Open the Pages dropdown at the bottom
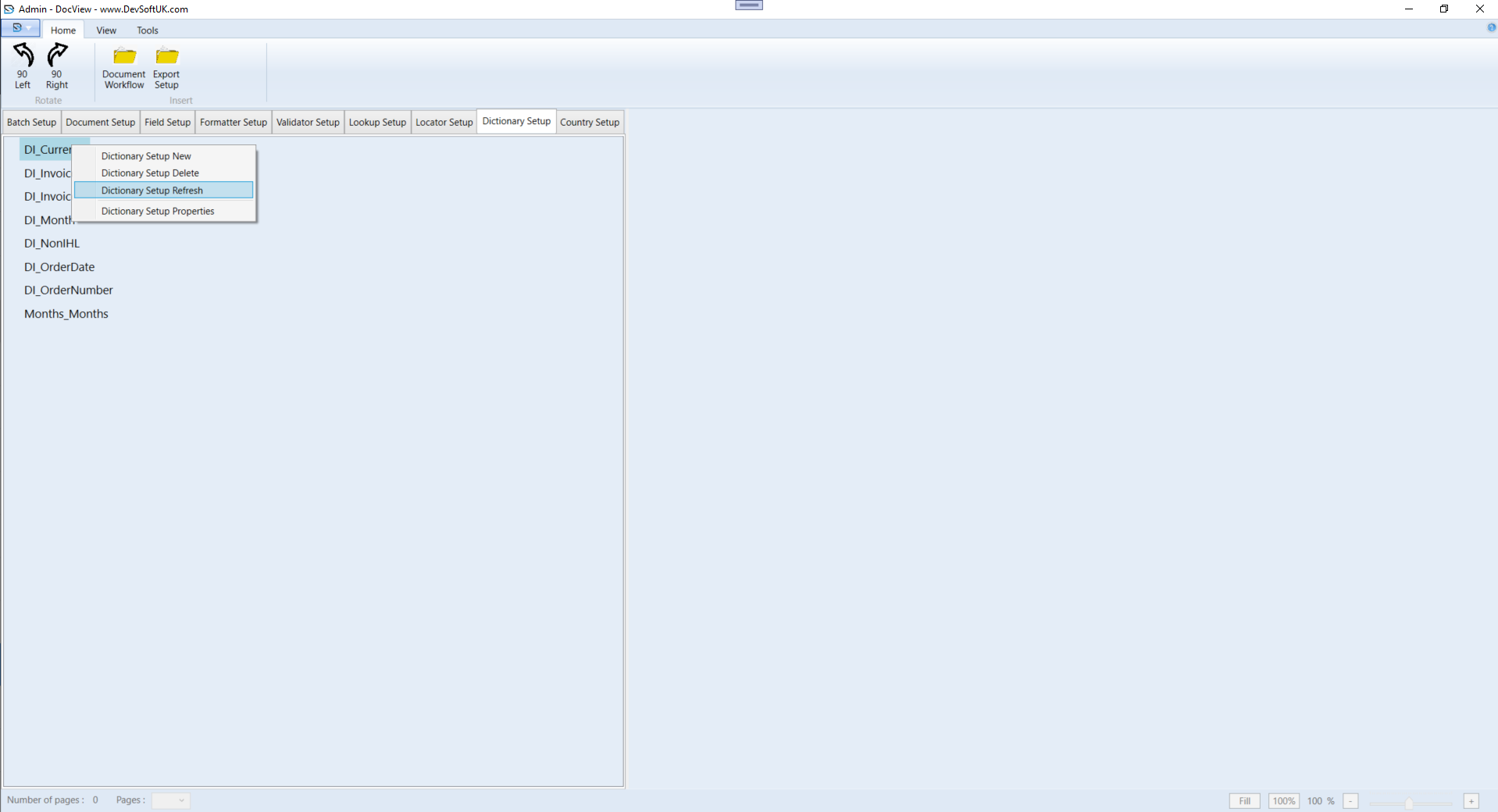The width and height of the screenshot is (1498, 812). click(180, 800)
